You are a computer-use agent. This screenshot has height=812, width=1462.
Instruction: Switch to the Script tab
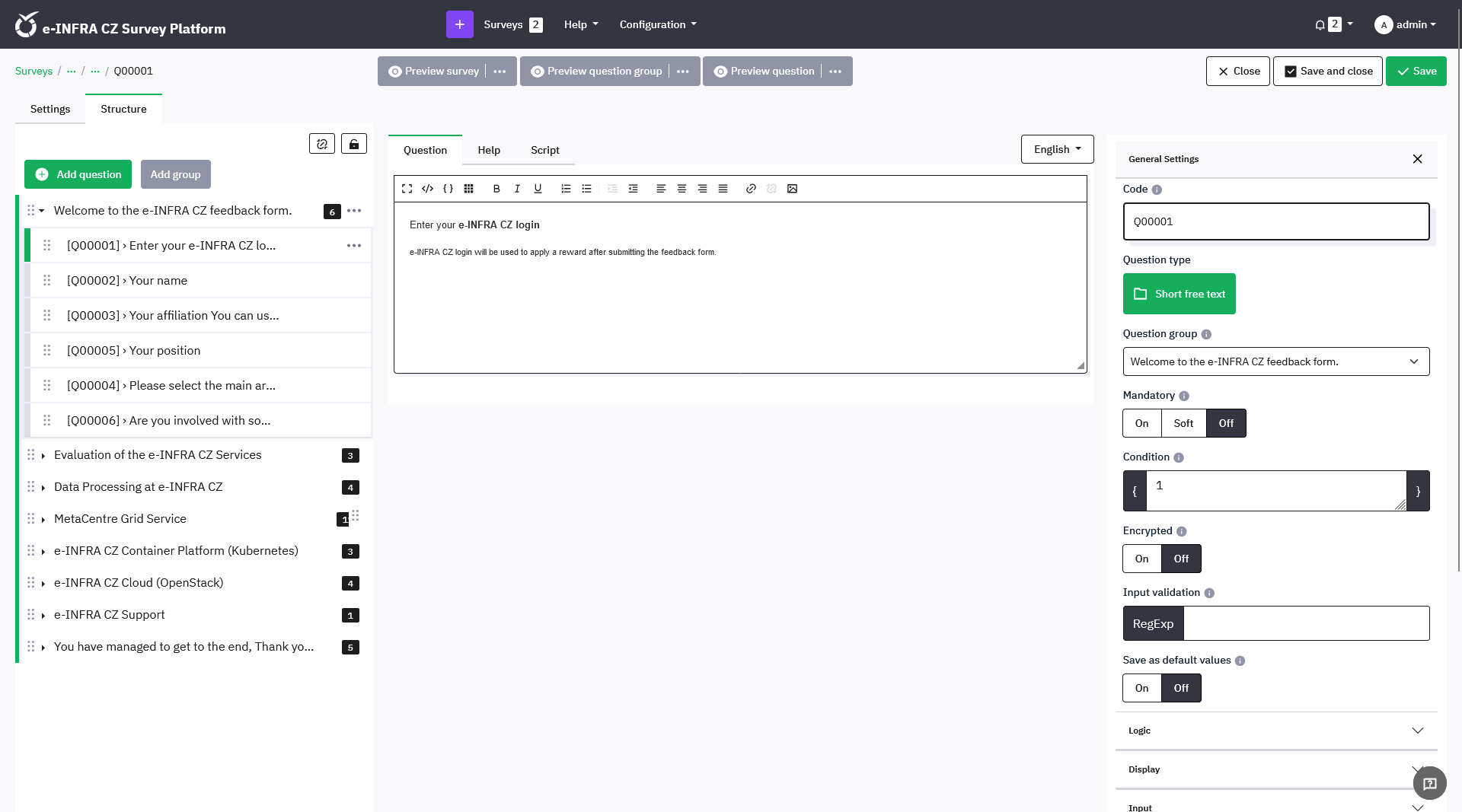tap(544, 150)
